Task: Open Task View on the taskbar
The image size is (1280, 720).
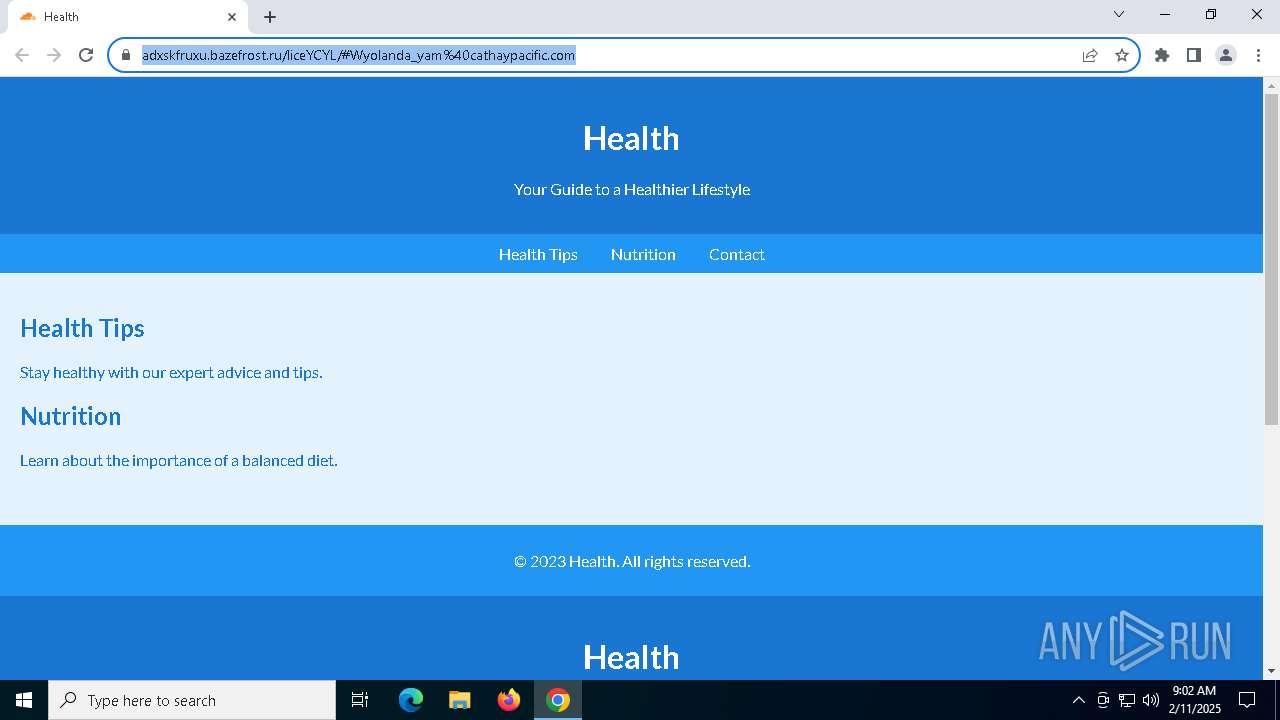Action: pyautogui.click(x=360, y=700)
